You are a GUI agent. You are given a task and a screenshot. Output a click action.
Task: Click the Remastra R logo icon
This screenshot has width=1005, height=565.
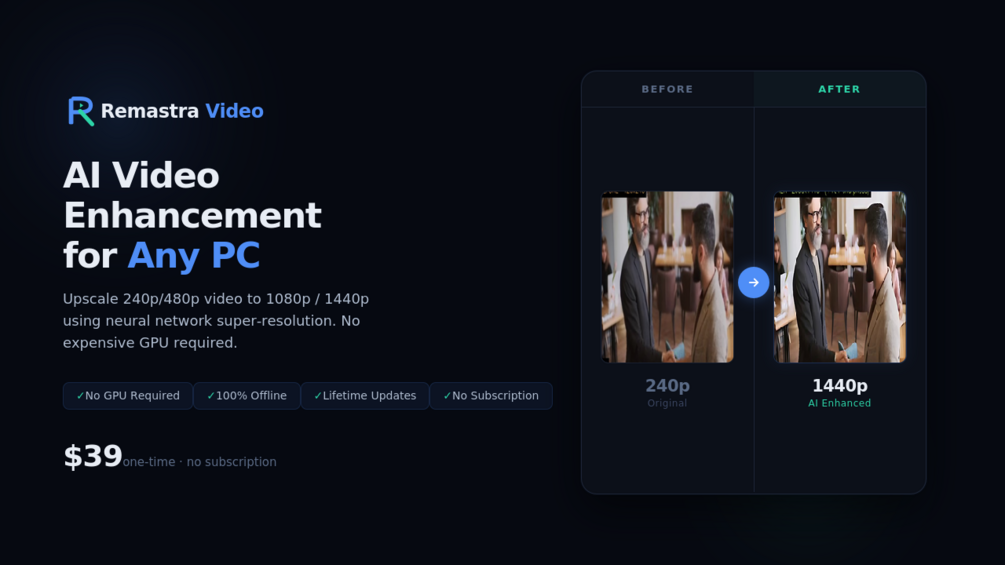coord(81,111)
